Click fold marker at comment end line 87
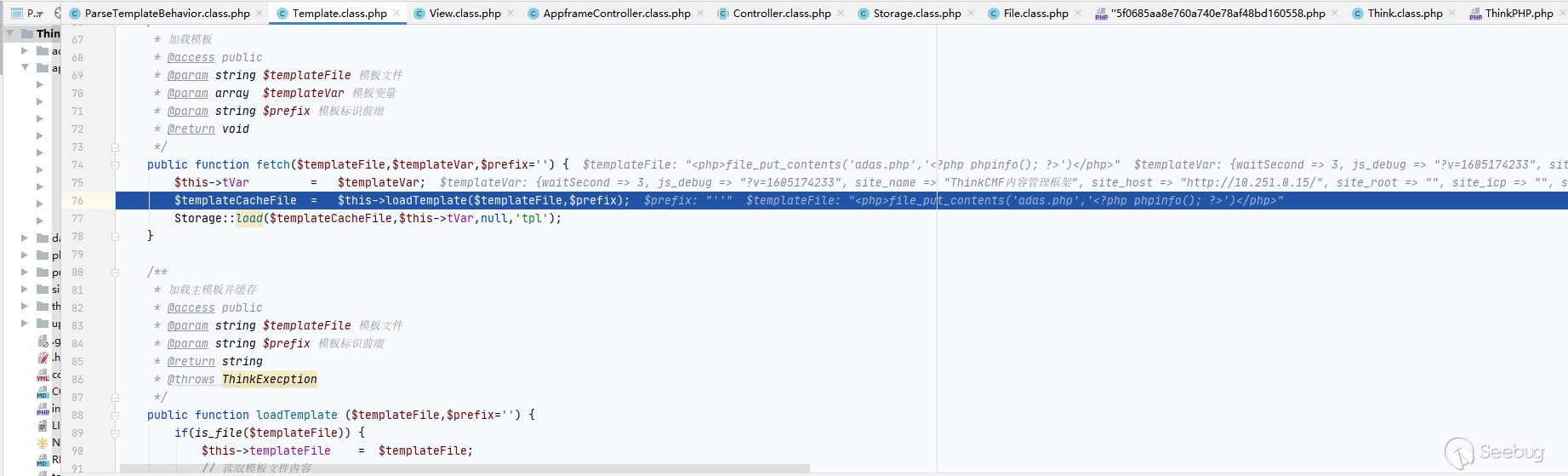 (115, 398)
